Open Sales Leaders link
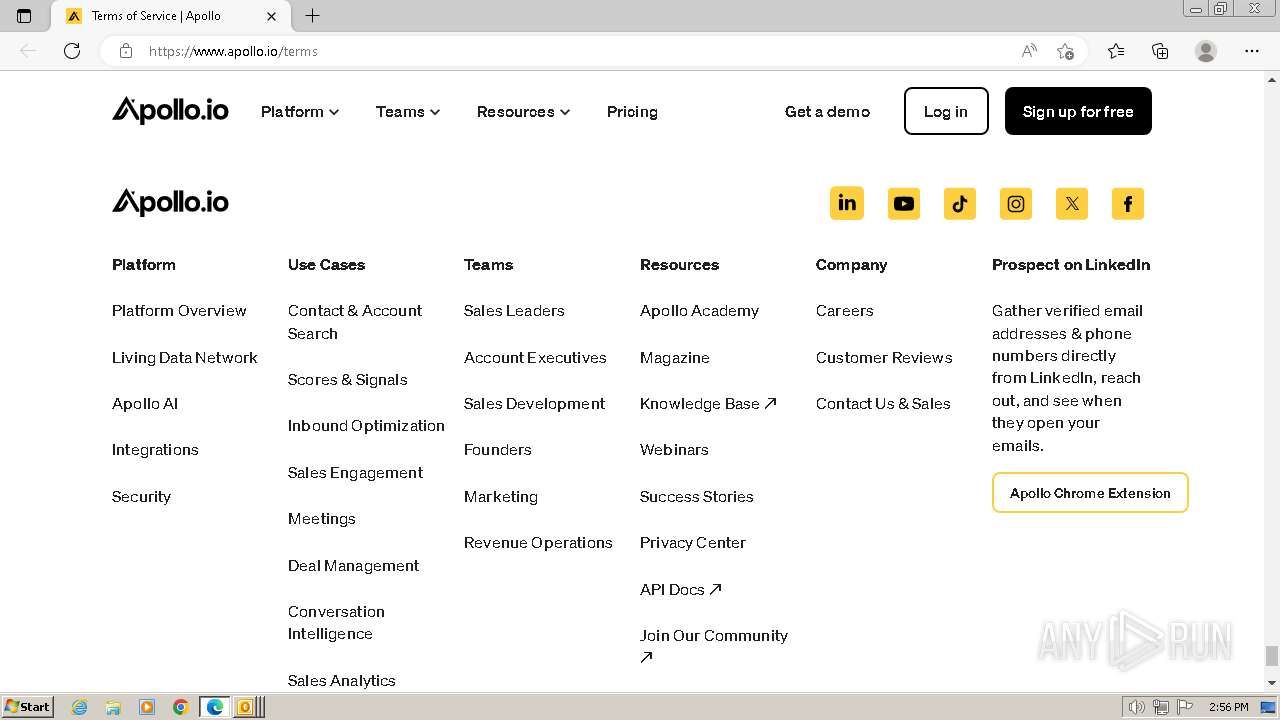This screenshot has height=720, width=1280. pos(514,311)
